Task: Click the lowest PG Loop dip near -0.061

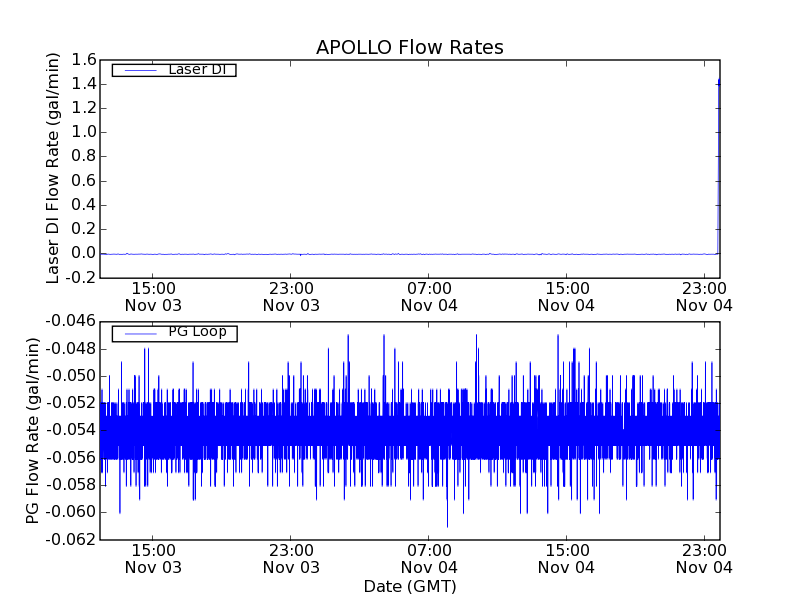Action: (x=447, y=522)
